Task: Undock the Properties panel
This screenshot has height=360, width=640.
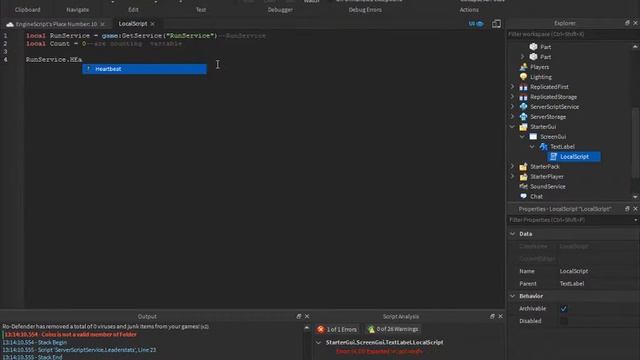Action: (627, 209)
